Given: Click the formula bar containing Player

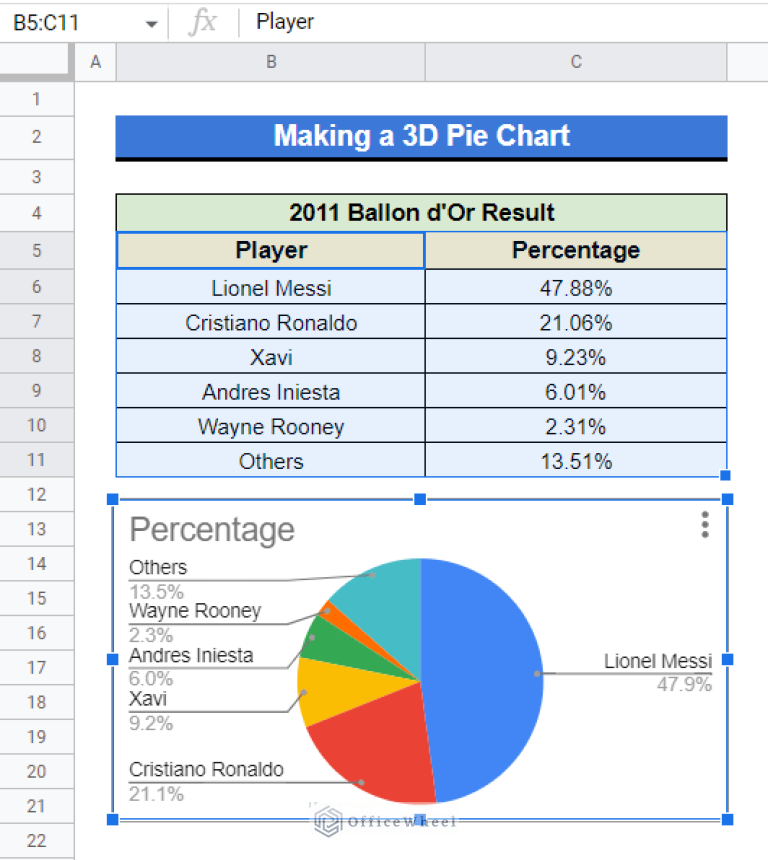Looking at the screenshot, I should point(500,22).
